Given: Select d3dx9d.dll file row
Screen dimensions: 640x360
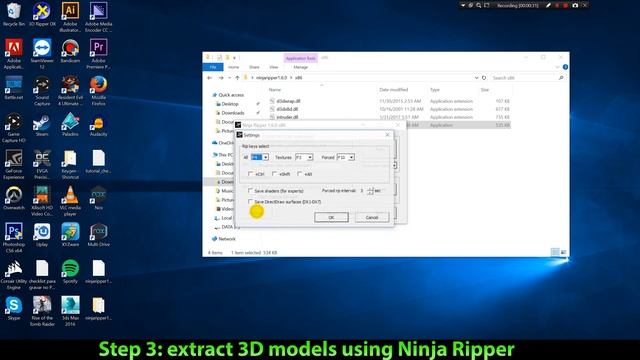Looking at the screenshot, I should [x=390, y=109].
